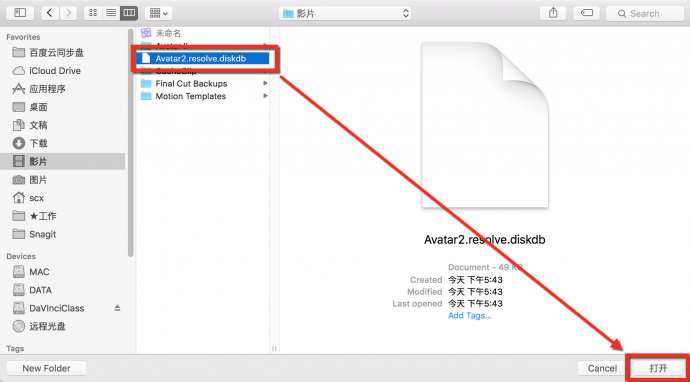Click the Add Tags… link

point(470,316)
